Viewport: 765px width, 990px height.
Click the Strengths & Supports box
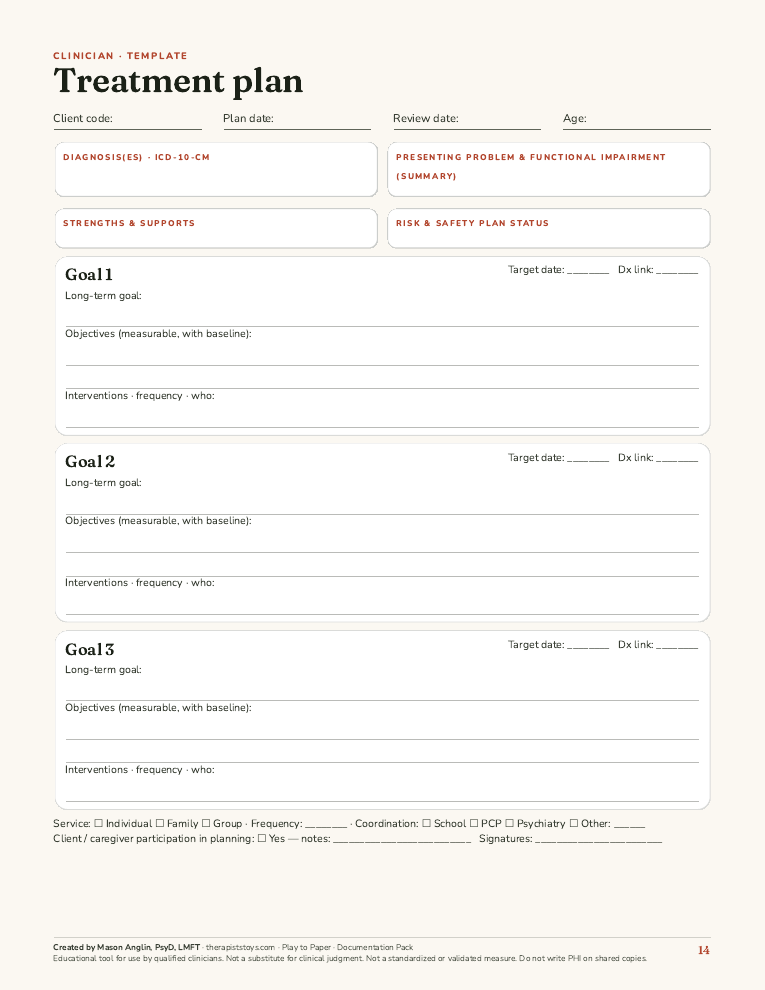coord(216,228)
